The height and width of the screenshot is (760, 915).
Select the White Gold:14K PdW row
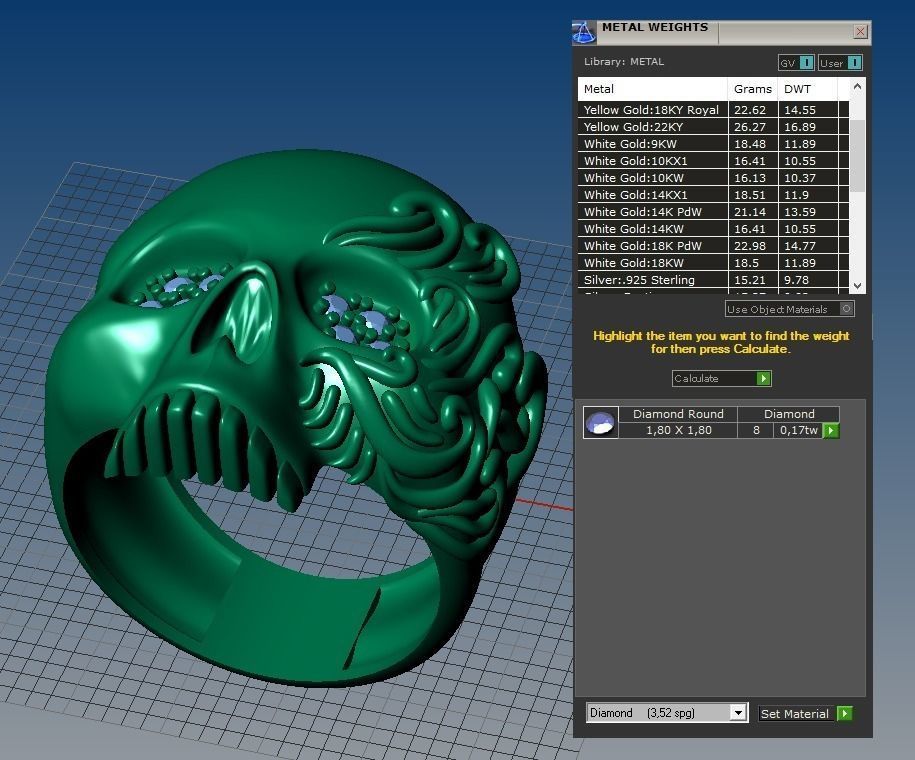713,211
